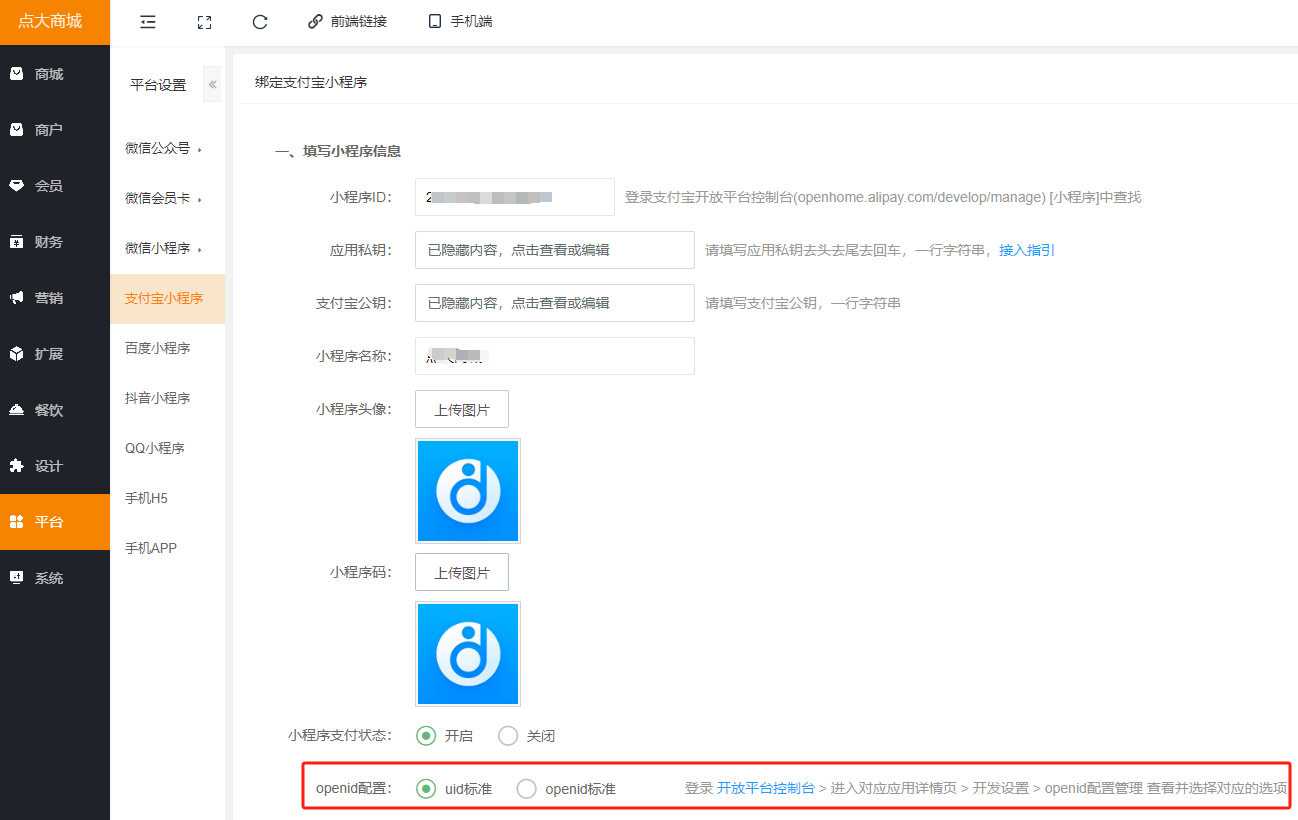
Task: Expand the 微信小程序 submenu
Action: [x=167, y=248]
